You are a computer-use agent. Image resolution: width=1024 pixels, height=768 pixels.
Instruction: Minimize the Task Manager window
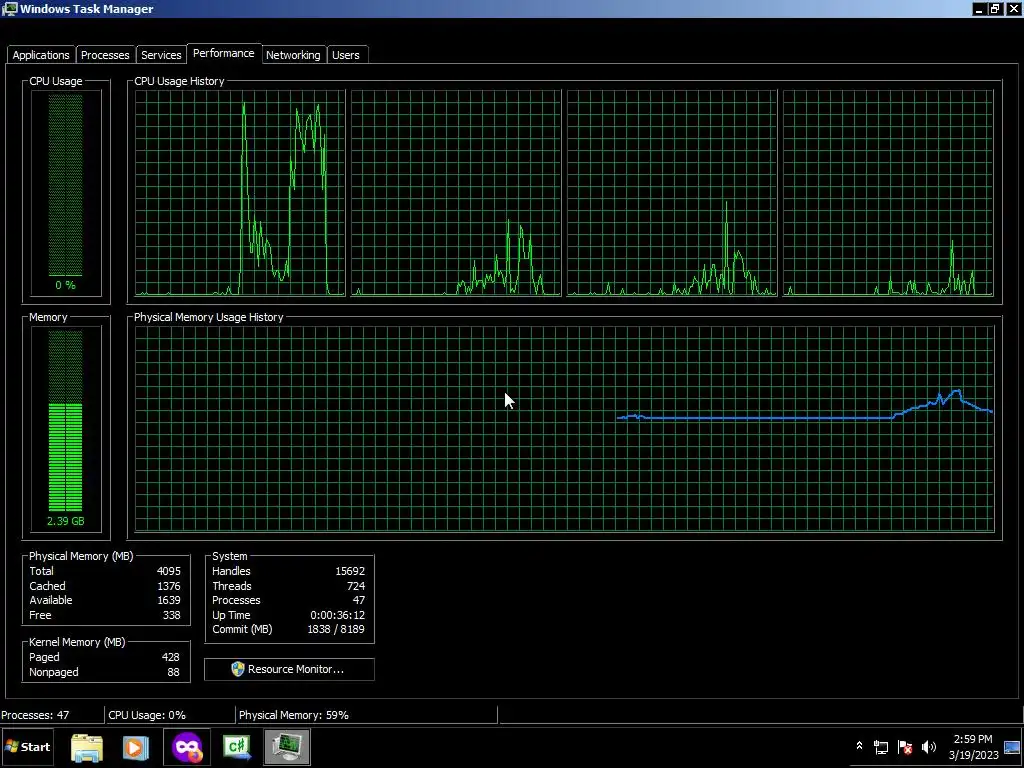pos(978,9)
